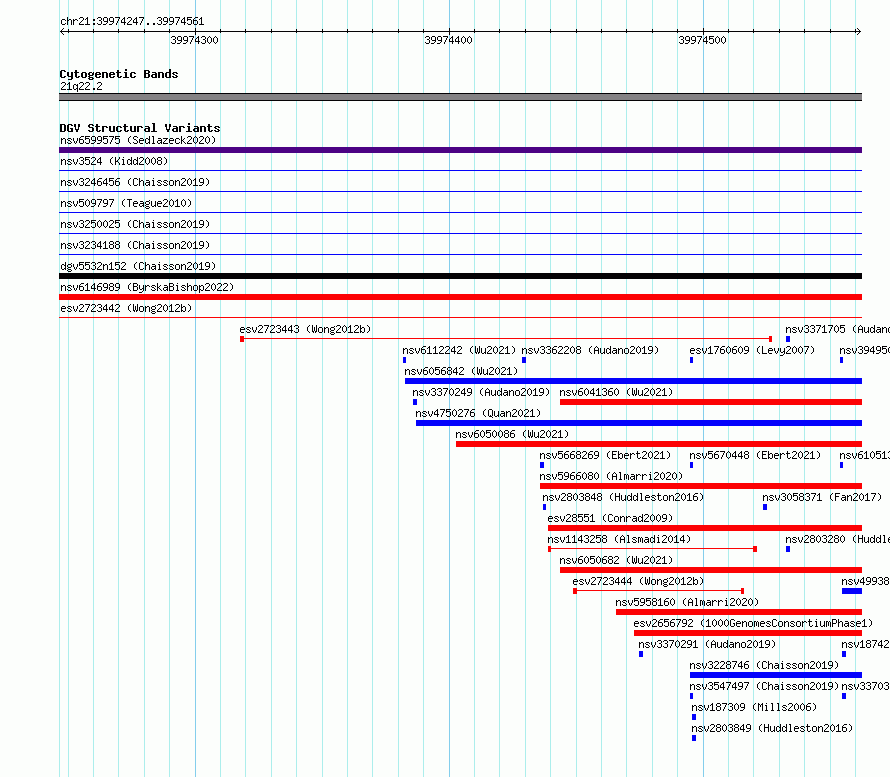Image resolution: width=890 pixels, height=777 pixels.
Task: Select nsv4750276 (Quan2021) label
Action: coord(478,413)
